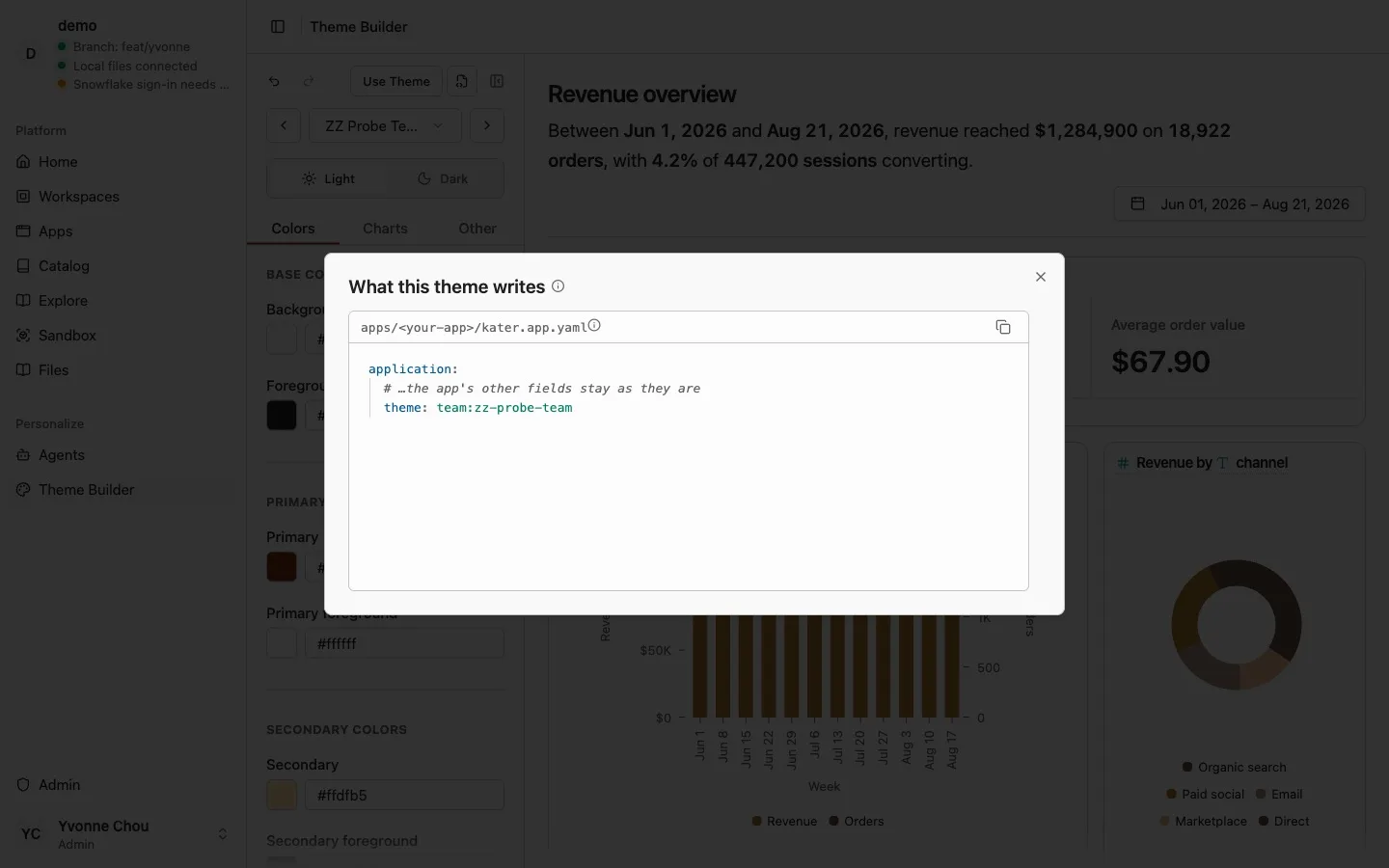This screenshot has height=868, width=1389.
Task: Open the Other tab
Action: tap(477, 229)
